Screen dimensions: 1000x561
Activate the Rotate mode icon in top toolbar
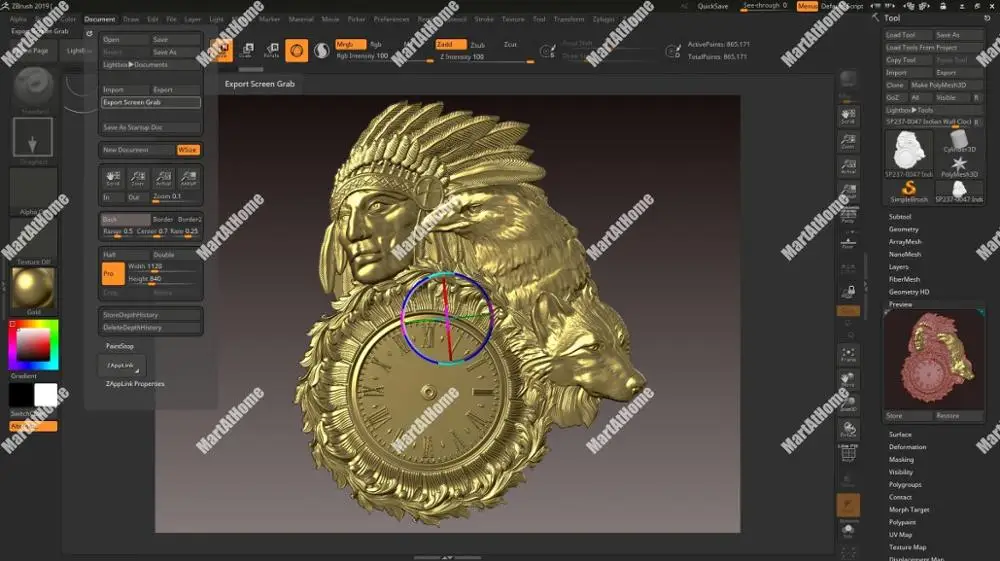coord(272,50)
